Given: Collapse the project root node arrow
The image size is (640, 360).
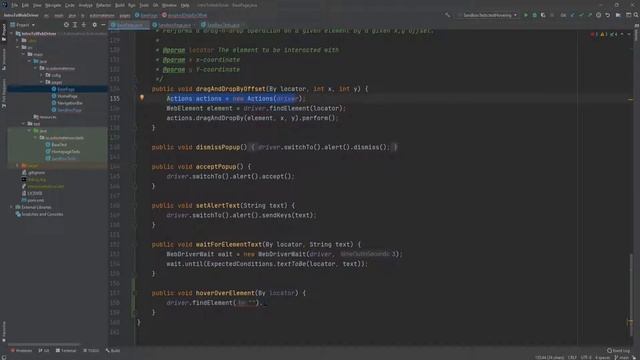Looking at the screenshot, I should [x=12, y=33].
